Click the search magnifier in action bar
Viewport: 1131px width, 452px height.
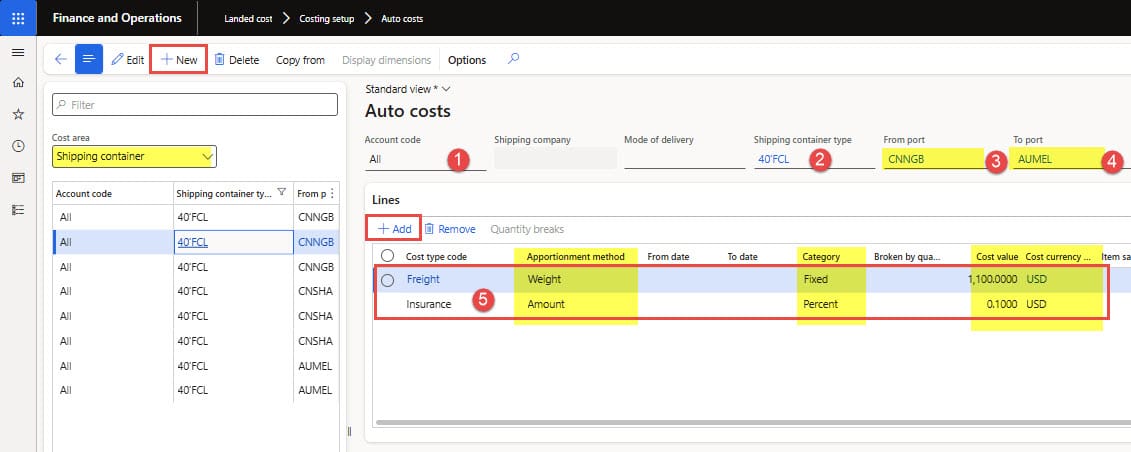point(514,59)
